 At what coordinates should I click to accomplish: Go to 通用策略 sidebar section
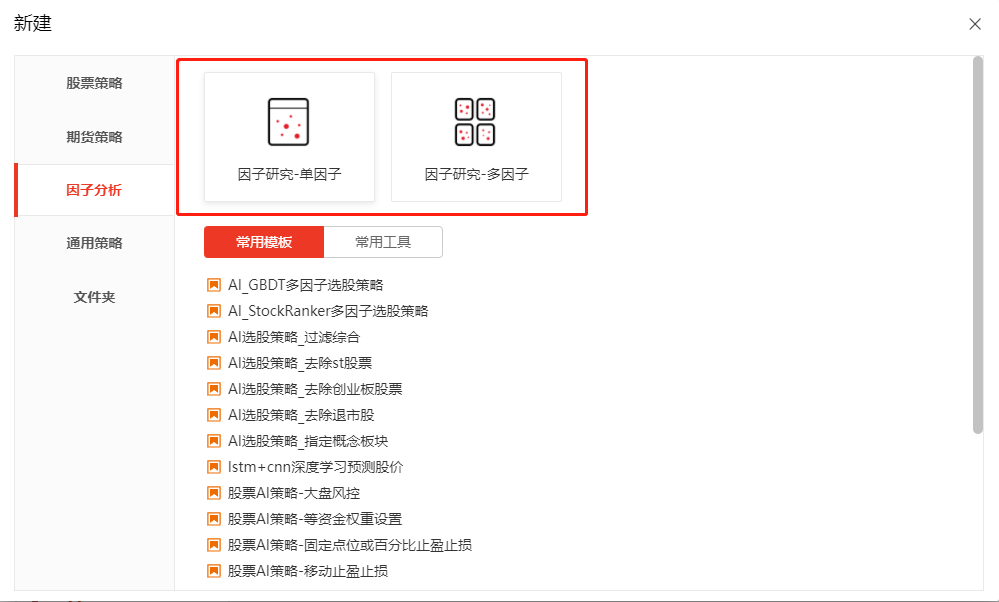94,243
